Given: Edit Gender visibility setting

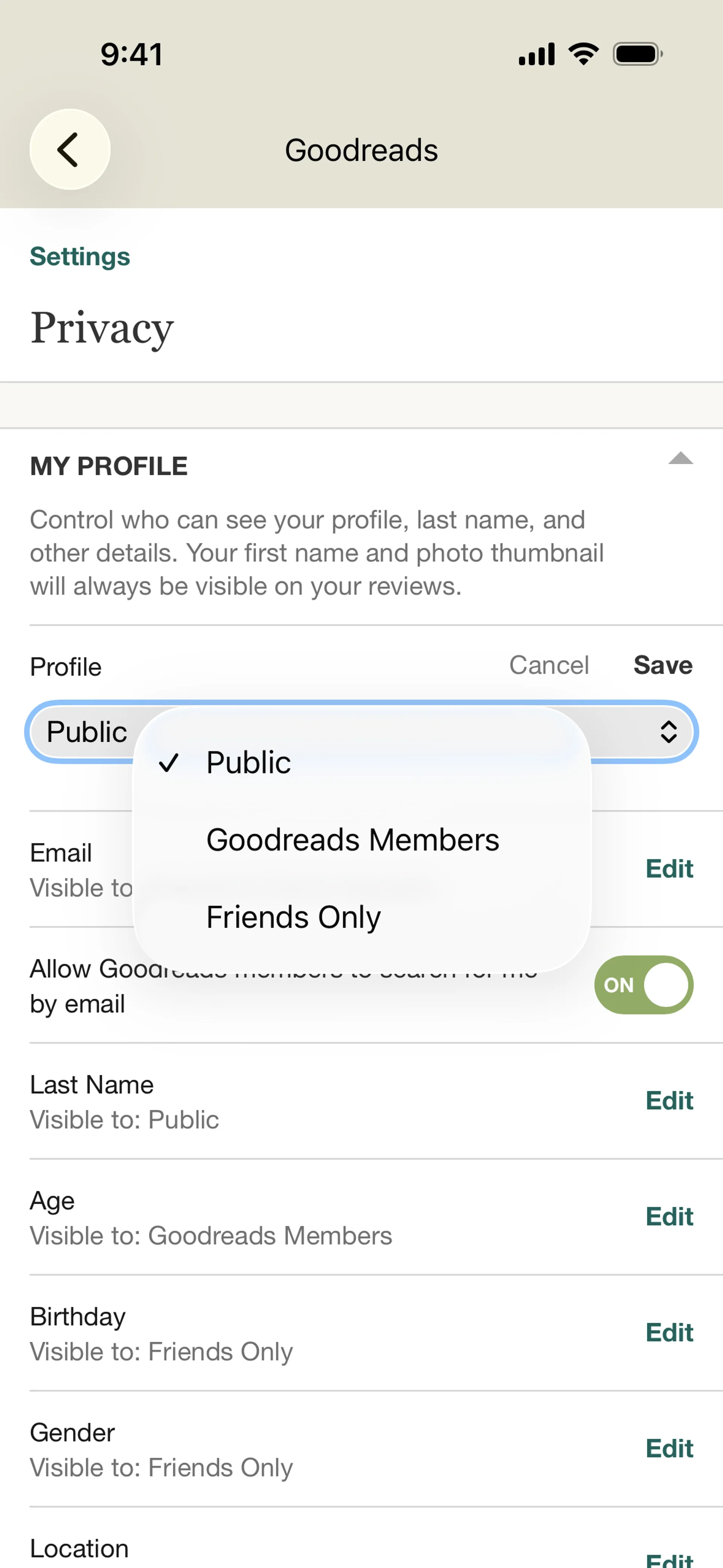Looking at the screenshot, I should [x=669, y=1448].
